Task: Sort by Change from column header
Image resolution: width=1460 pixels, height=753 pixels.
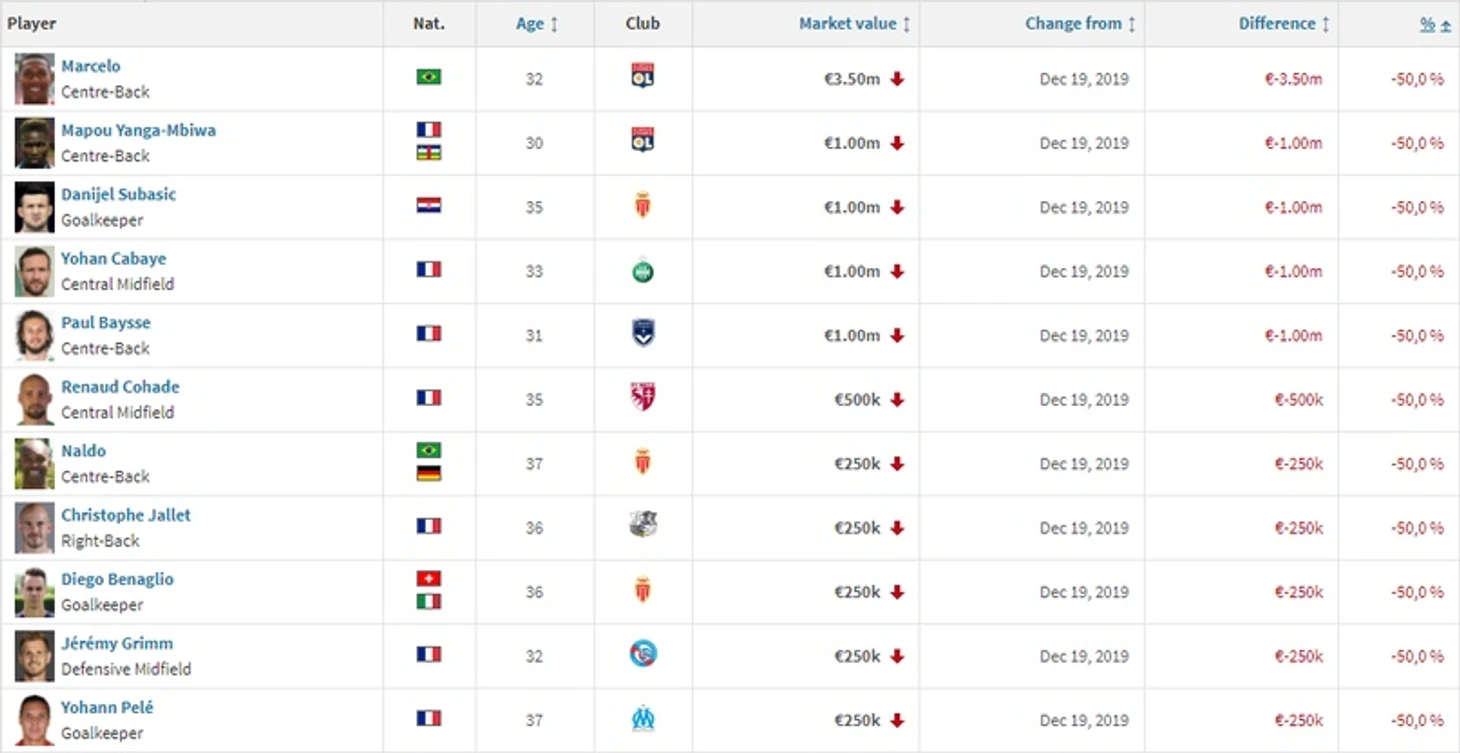Action: tap(1081, 24)
